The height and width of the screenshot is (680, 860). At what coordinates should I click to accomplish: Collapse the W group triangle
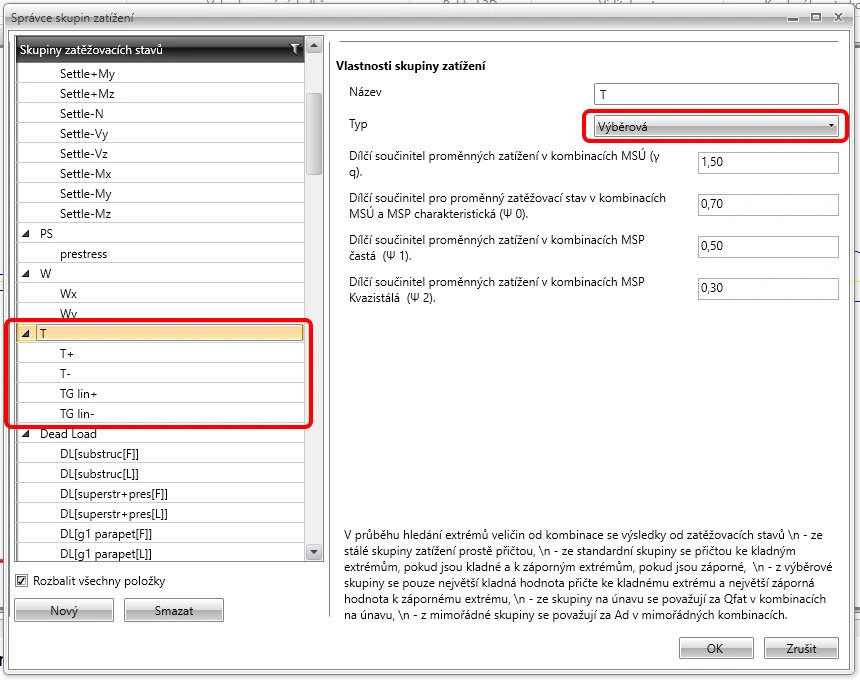25,273
